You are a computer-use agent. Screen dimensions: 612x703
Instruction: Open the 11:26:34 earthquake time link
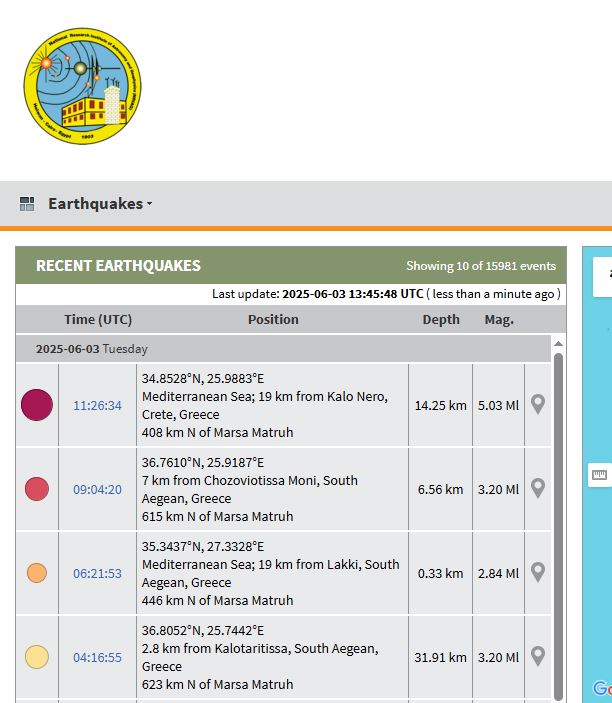click(97, 406)
